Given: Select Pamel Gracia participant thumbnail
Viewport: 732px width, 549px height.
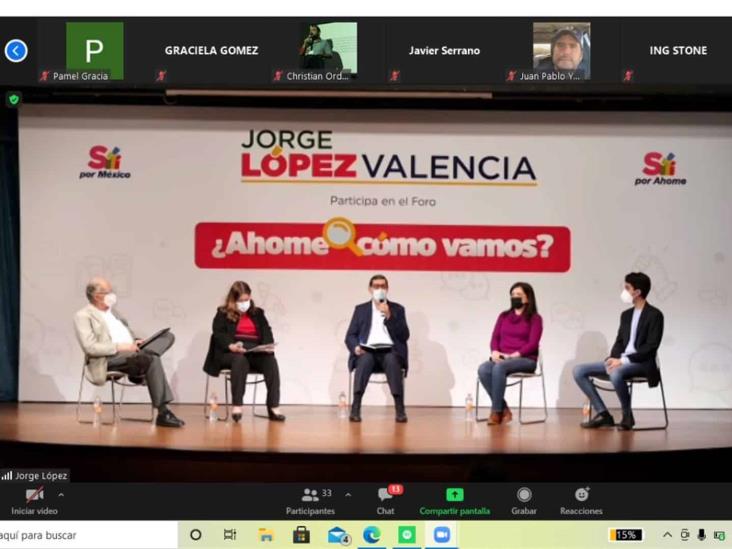Looking at the screenshot, I should pos(95,51).
